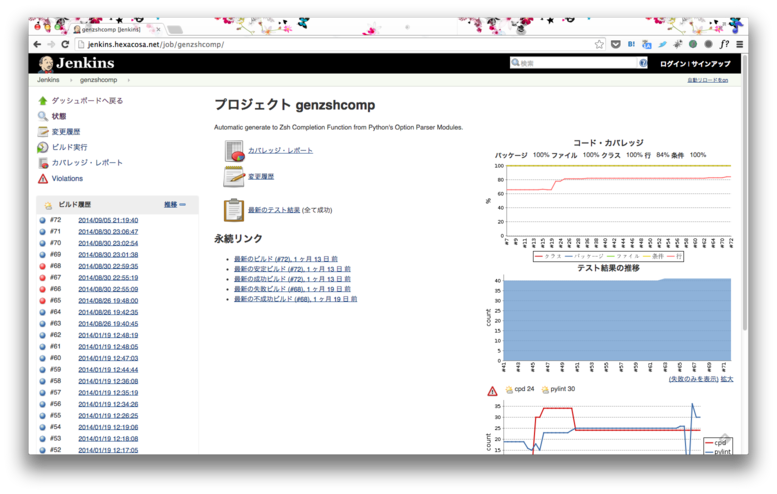Click the clipboard latest test result icon
The width and height of the screenshot is (777, 494).
(x=233, y=210)
